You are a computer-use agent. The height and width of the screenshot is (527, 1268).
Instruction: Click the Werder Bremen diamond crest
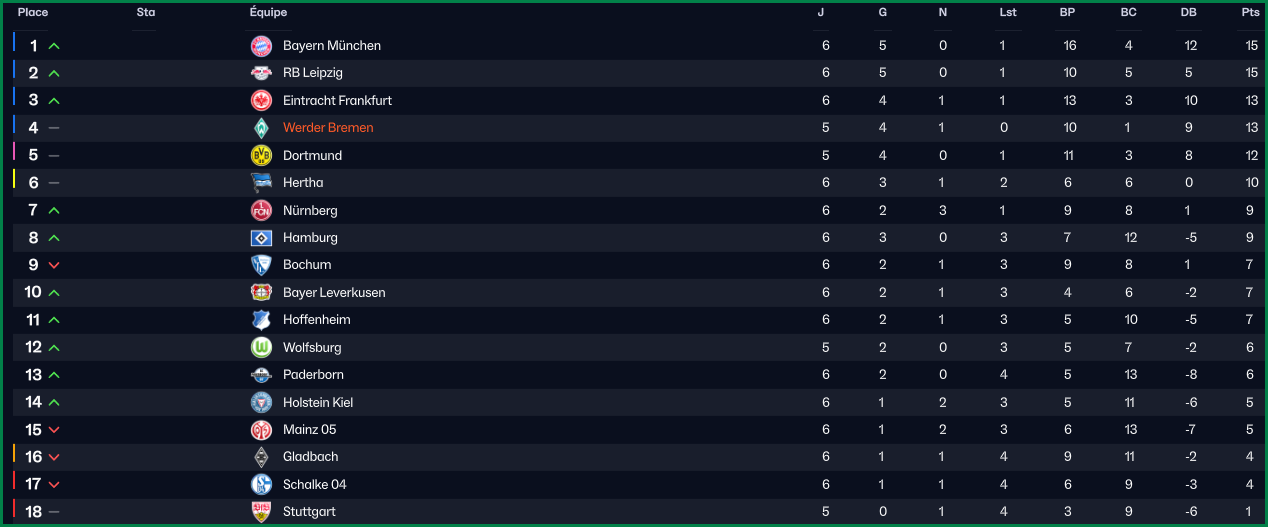[x=261, y=128]
